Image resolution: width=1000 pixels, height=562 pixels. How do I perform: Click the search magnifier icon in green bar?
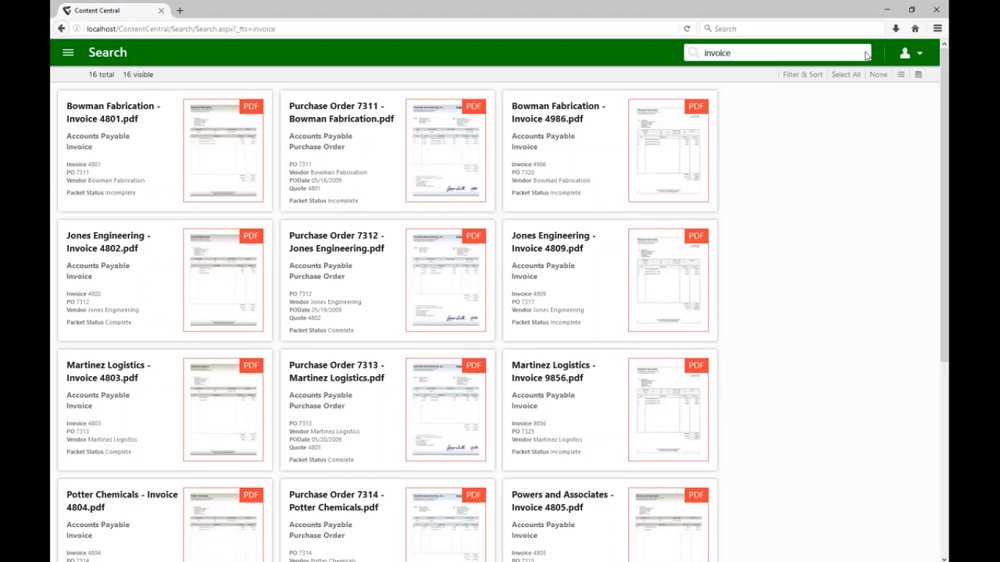click(x=694, y=53)
